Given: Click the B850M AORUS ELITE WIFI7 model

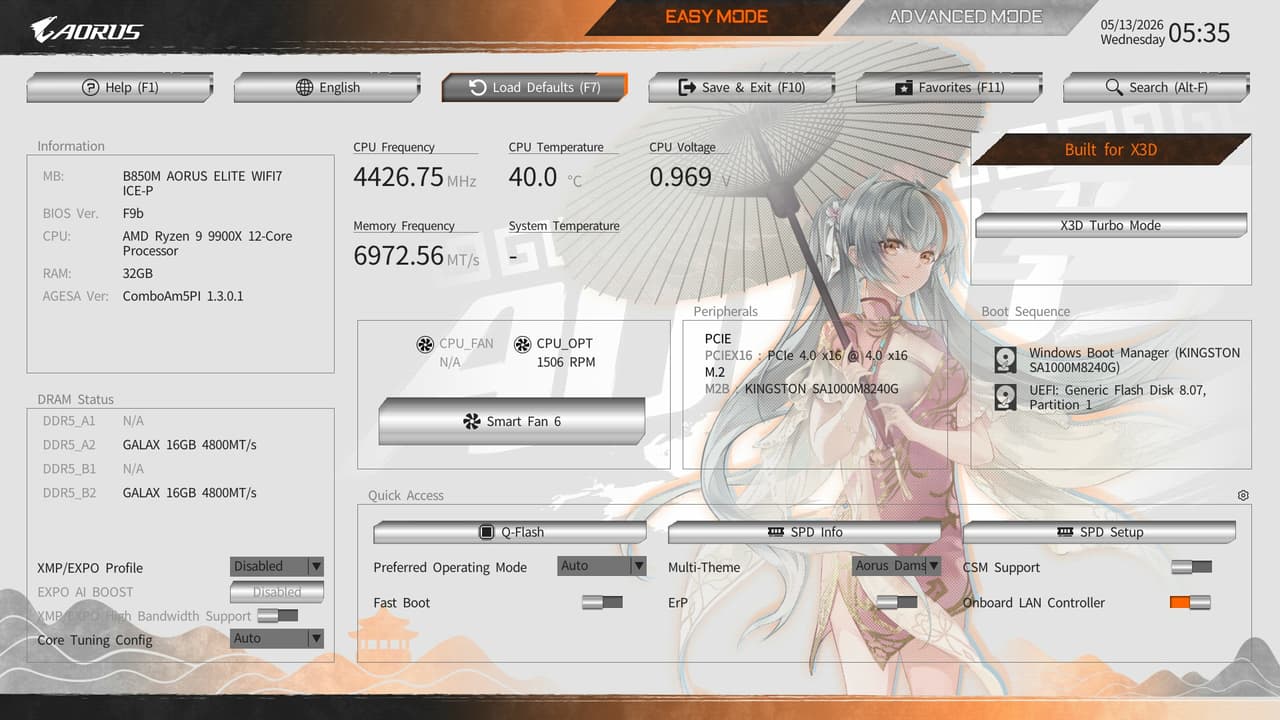Looking at the screenshot, I should [x=202, y=183].
